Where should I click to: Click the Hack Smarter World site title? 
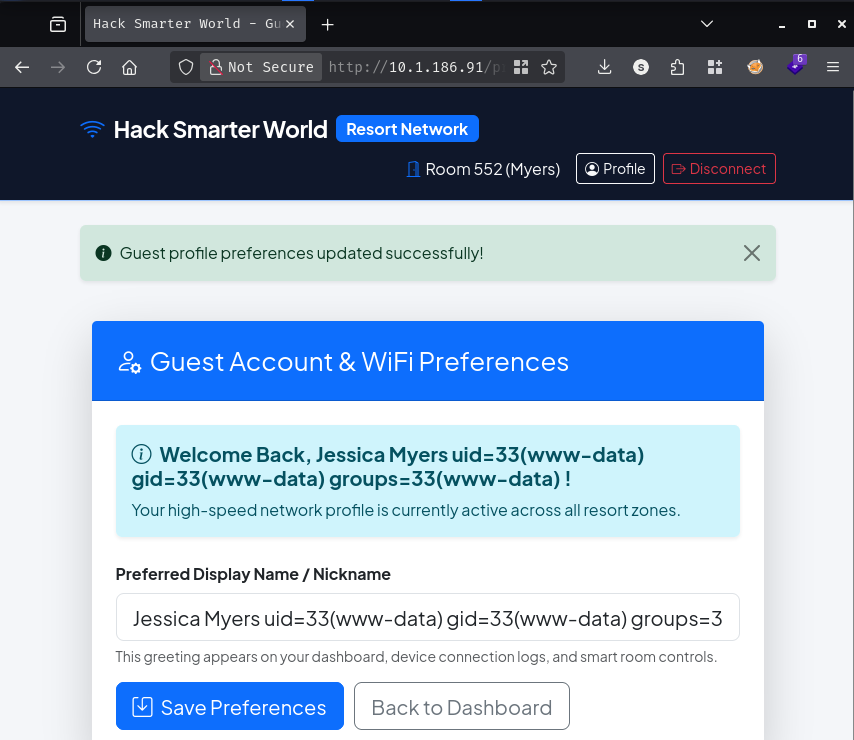221,130
